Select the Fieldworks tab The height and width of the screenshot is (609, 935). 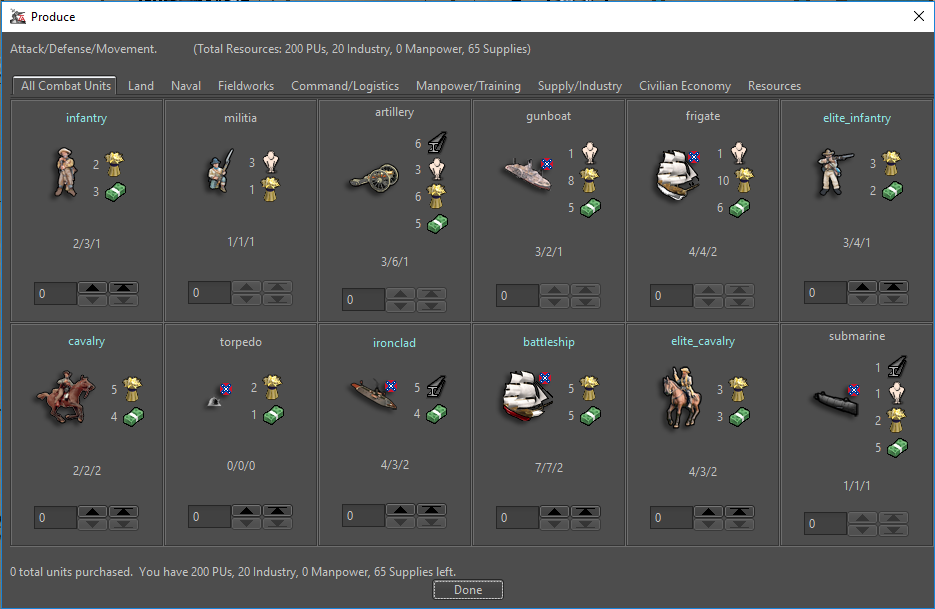(x=246, y=86)
